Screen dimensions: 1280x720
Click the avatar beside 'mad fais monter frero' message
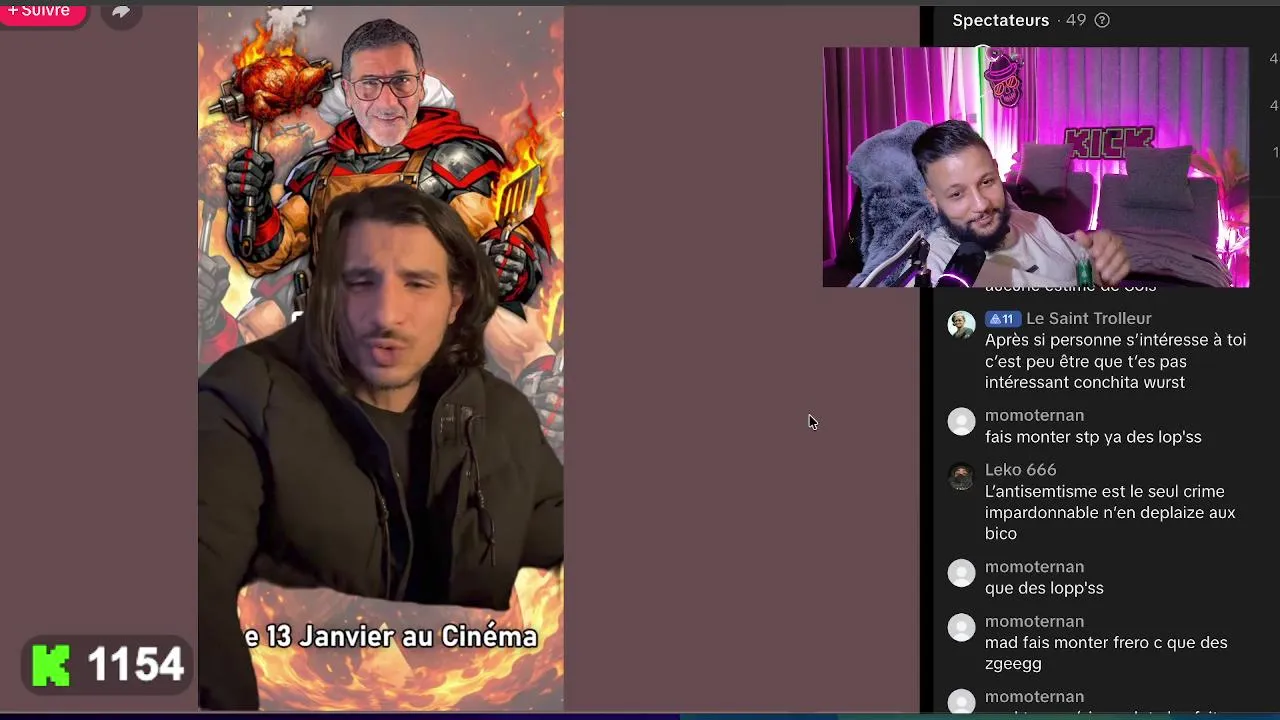coord(961,627)
